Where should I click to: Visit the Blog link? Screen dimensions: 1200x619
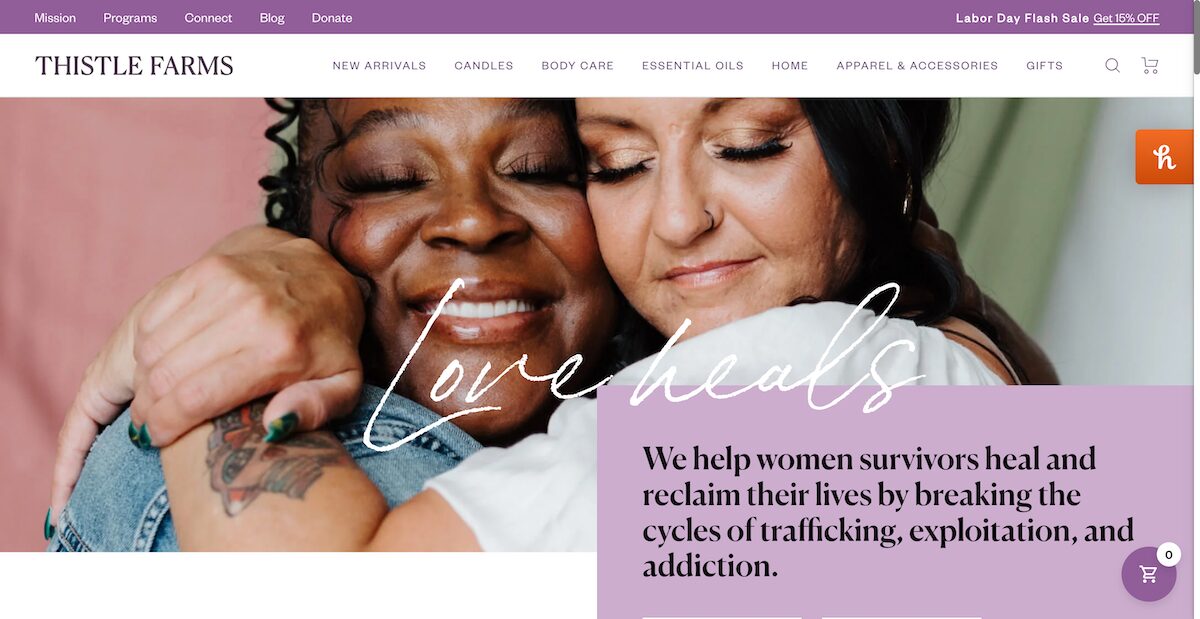pos(272,18)
